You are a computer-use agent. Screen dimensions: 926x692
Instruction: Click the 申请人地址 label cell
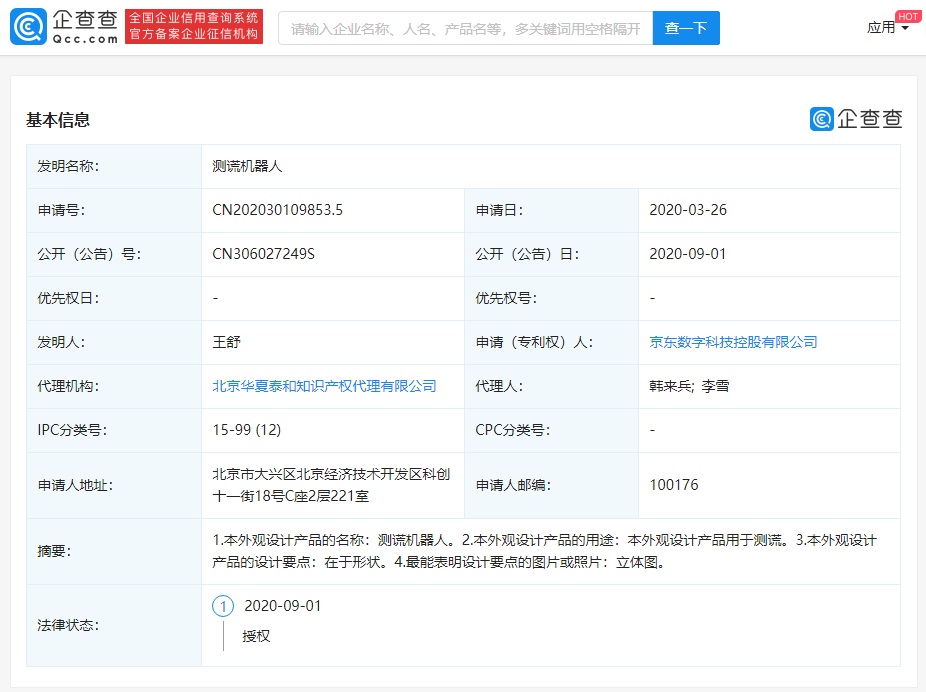point(114,486)
